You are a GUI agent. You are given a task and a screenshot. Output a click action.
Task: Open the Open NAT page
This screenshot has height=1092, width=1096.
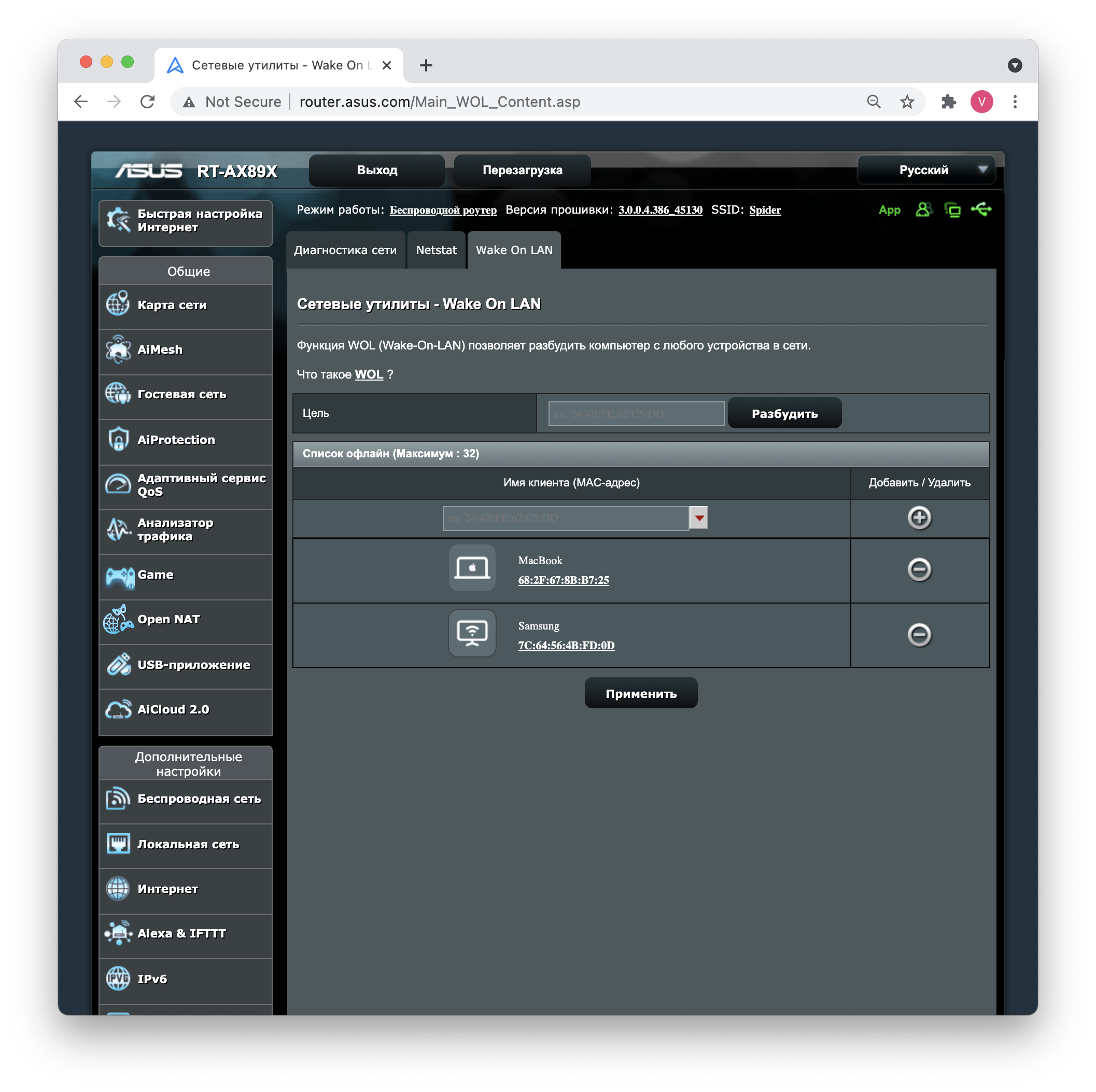pyautogui.click(x=186, y=620)
